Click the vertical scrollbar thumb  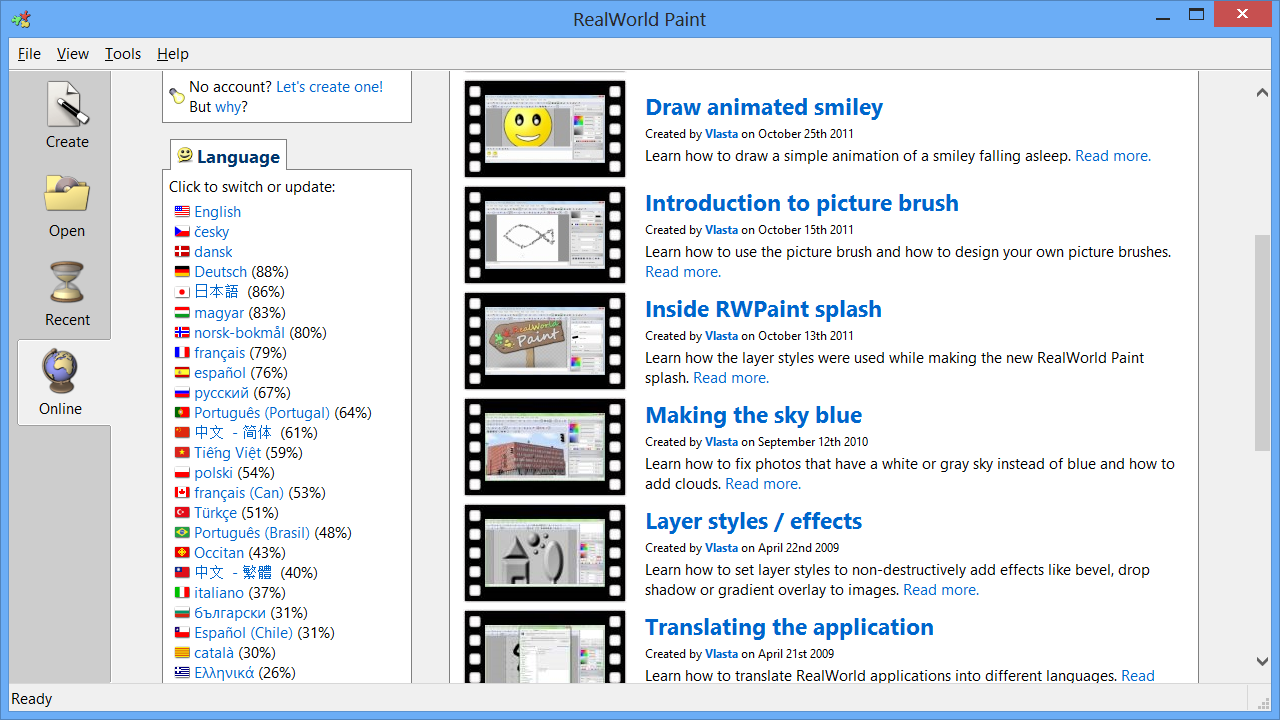1262,343
